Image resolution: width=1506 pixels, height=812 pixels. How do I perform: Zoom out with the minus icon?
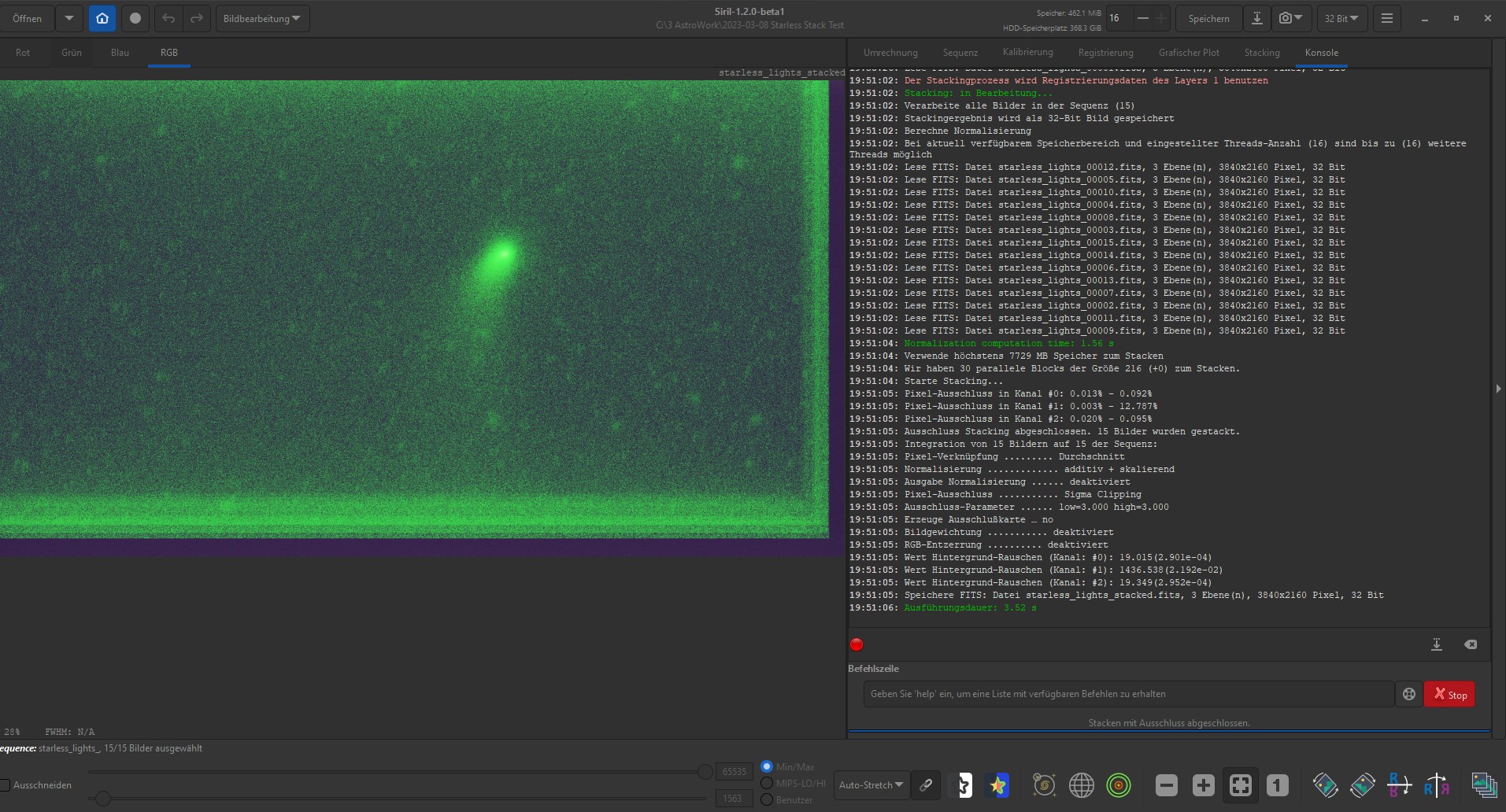coord(1167,784)
